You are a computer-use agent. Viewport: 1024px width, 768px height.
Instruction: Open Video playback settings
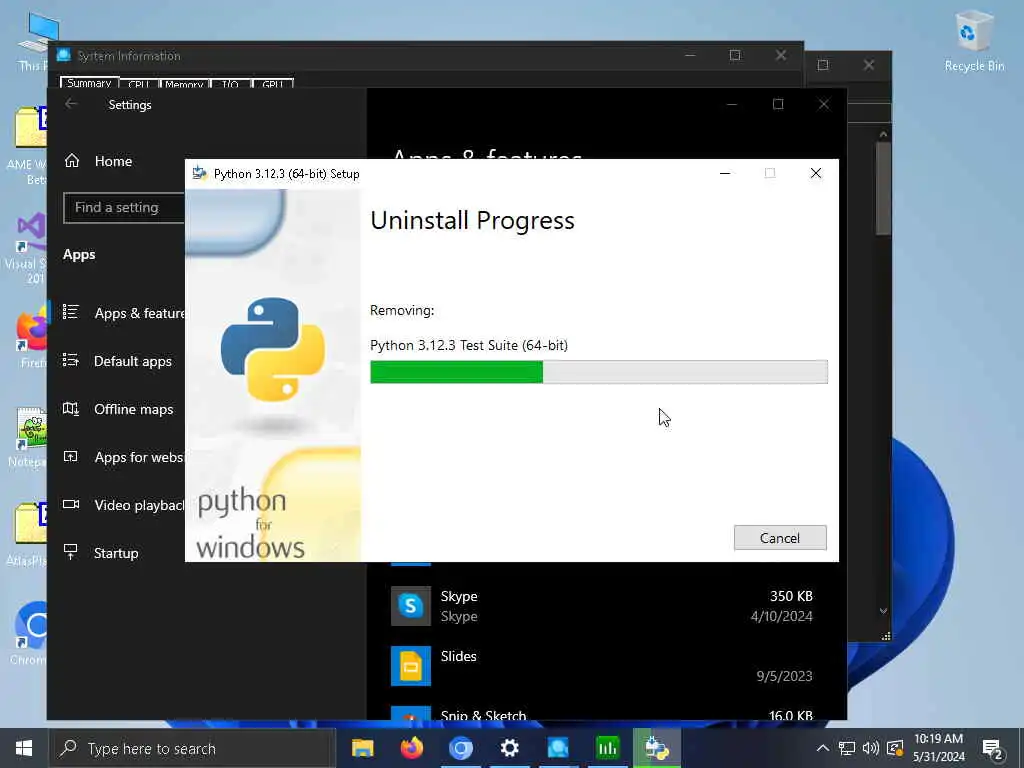[x=123, y=505]
